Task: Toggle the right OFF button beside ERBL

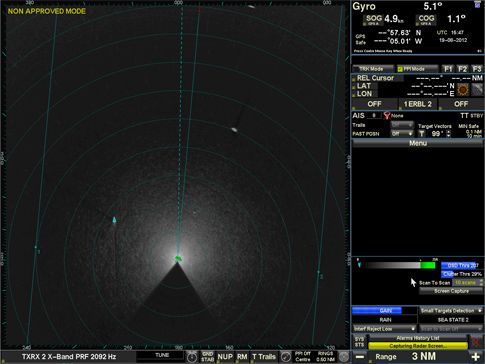Action: pos(461,104)
